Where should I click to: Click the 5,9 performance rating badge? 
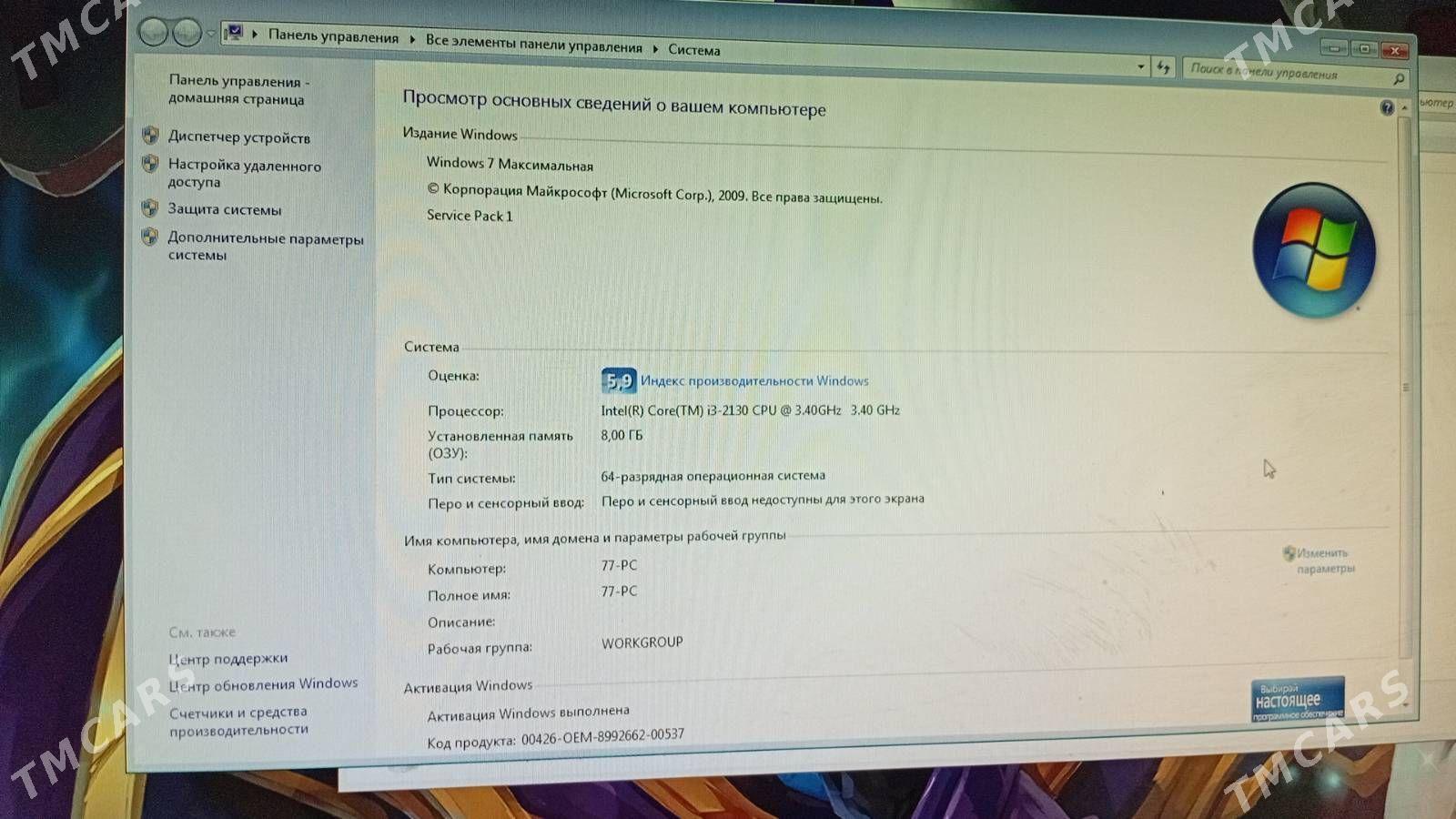pyautogui.click(x=619, y=380)
